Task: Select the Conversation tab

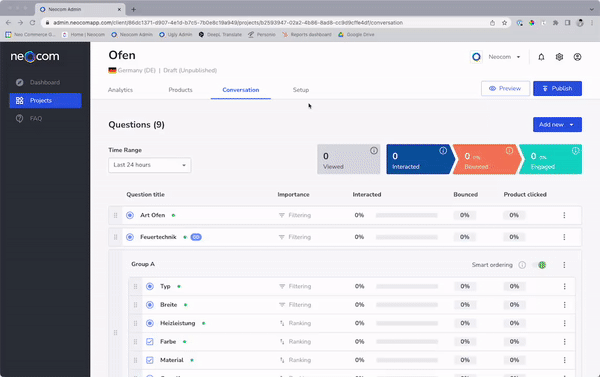Action: click(241, 90)
